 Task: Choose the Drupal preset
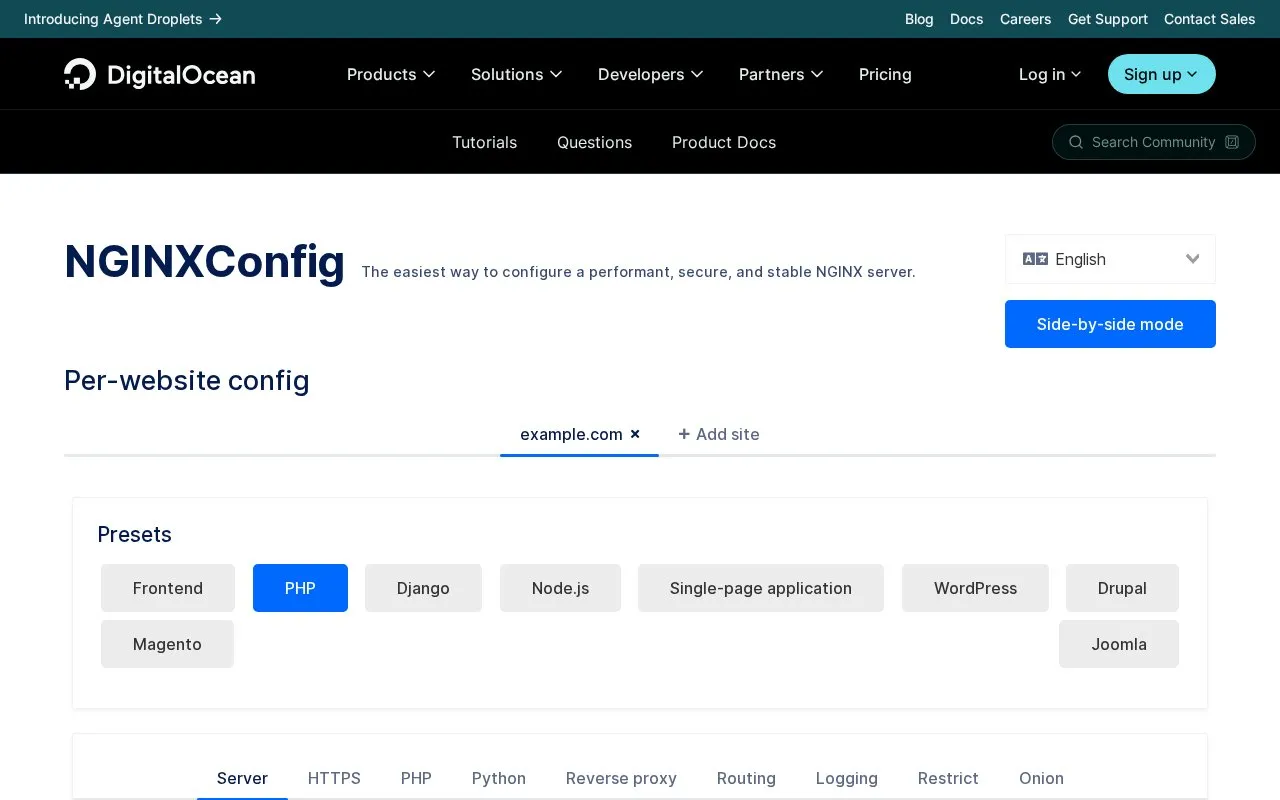[1122, 588]
